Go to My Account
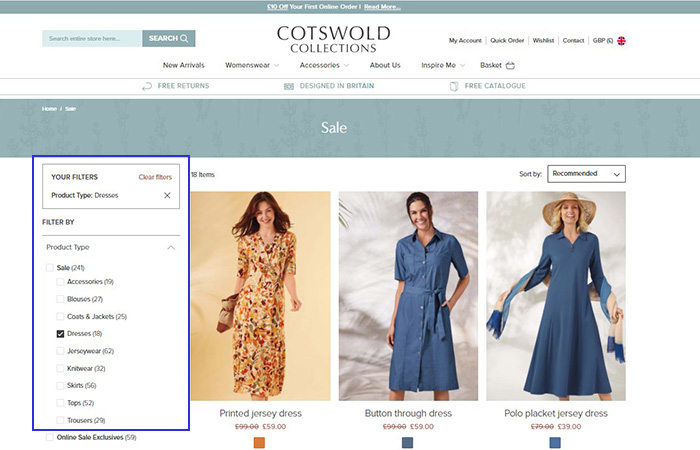This screenshot has height=450, width=700. (465, 41)
